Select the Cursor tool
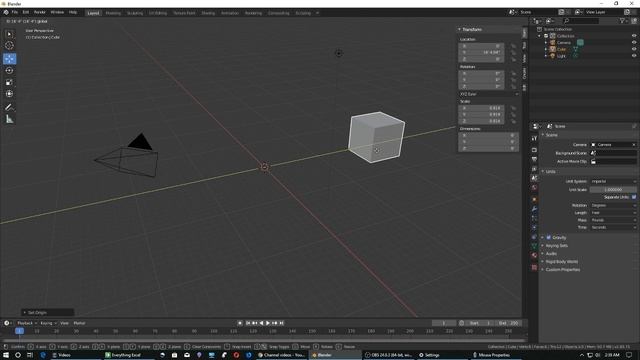The height and width of the screenshot is (360, 640). coord(9,46)
